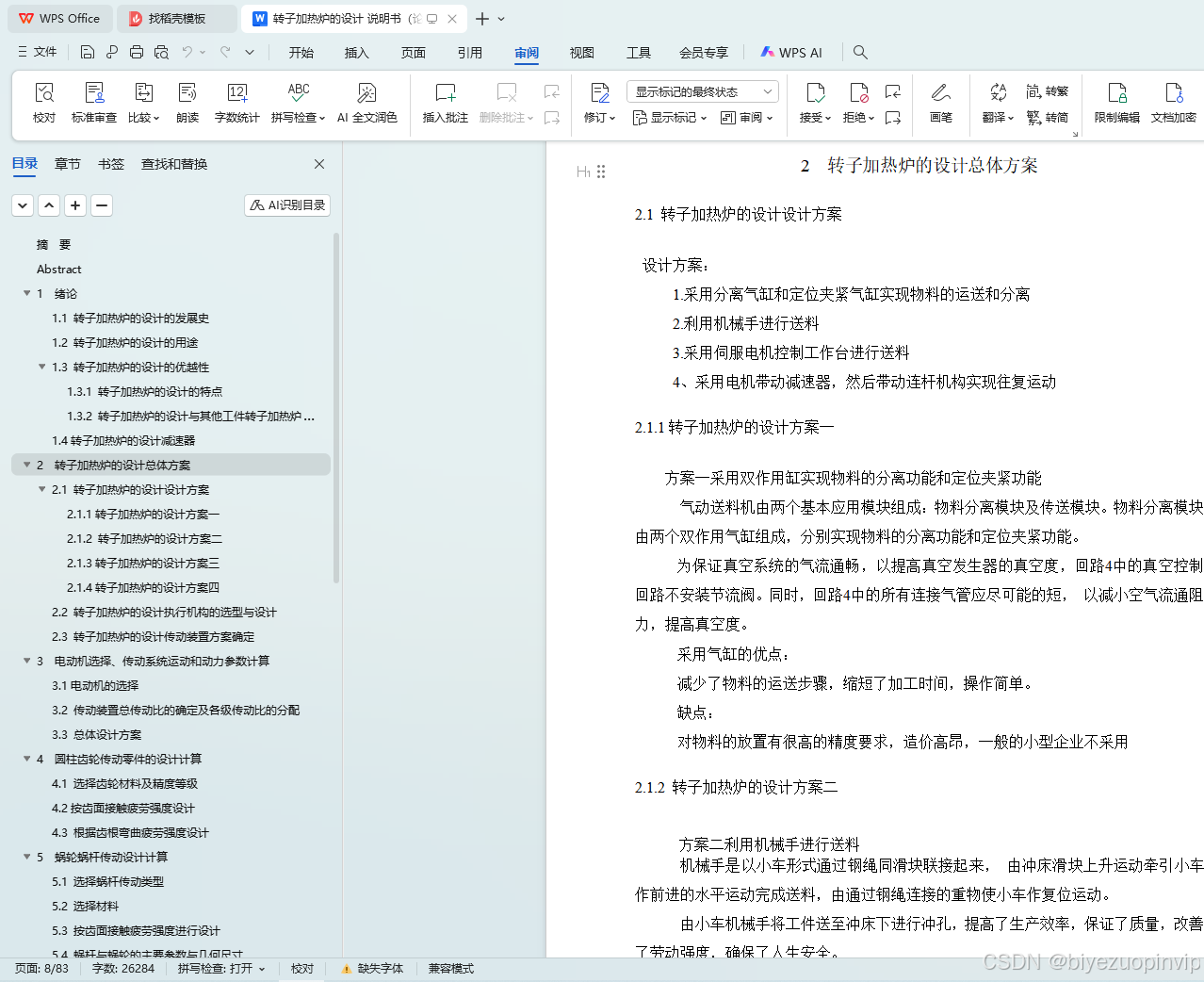Click the WPS Office home tab
Viewport: 1204px width, 982px height.
[x=60, y=19]
